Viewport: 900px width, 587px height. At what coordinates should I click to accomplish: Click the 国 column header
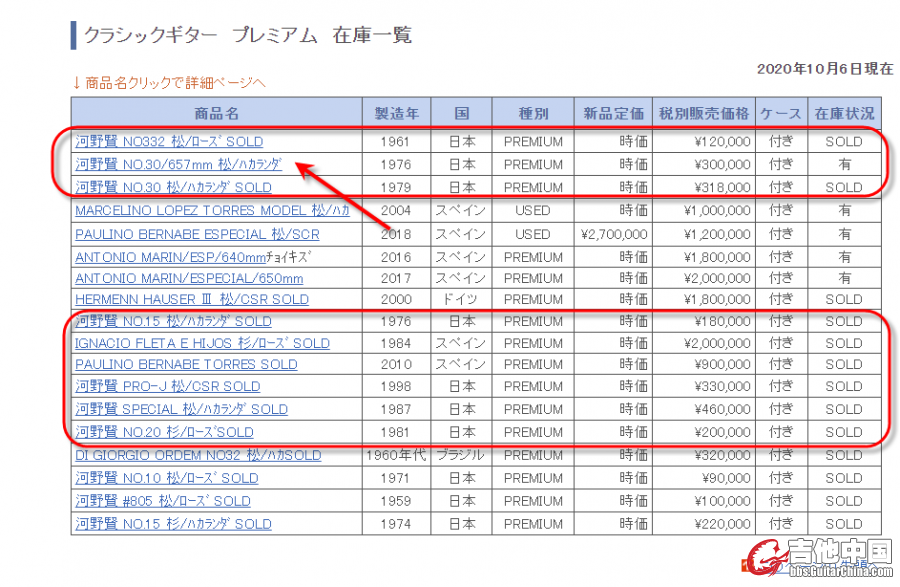461,113
